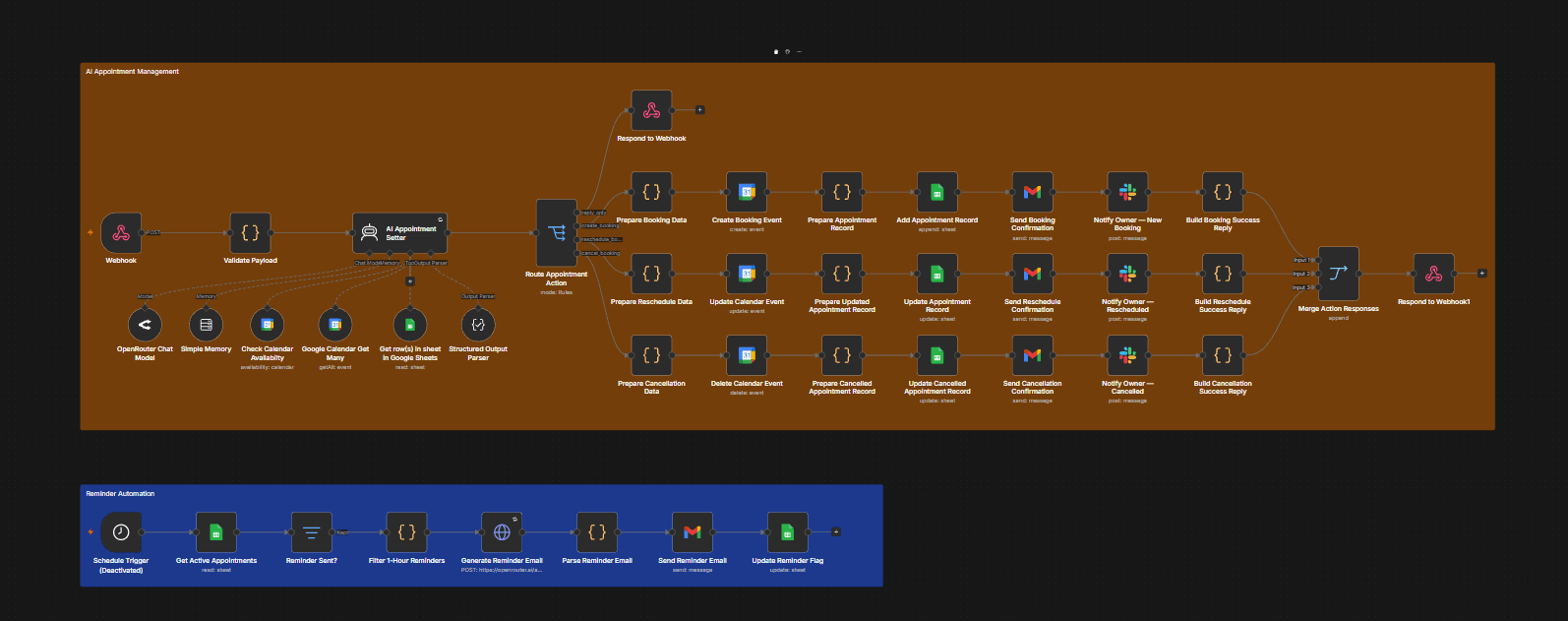Open the Filter 1-Hour Reminders code node
Image resolution: width=1568 pixels, height=621 pixels.
click(x=406, y=532)
